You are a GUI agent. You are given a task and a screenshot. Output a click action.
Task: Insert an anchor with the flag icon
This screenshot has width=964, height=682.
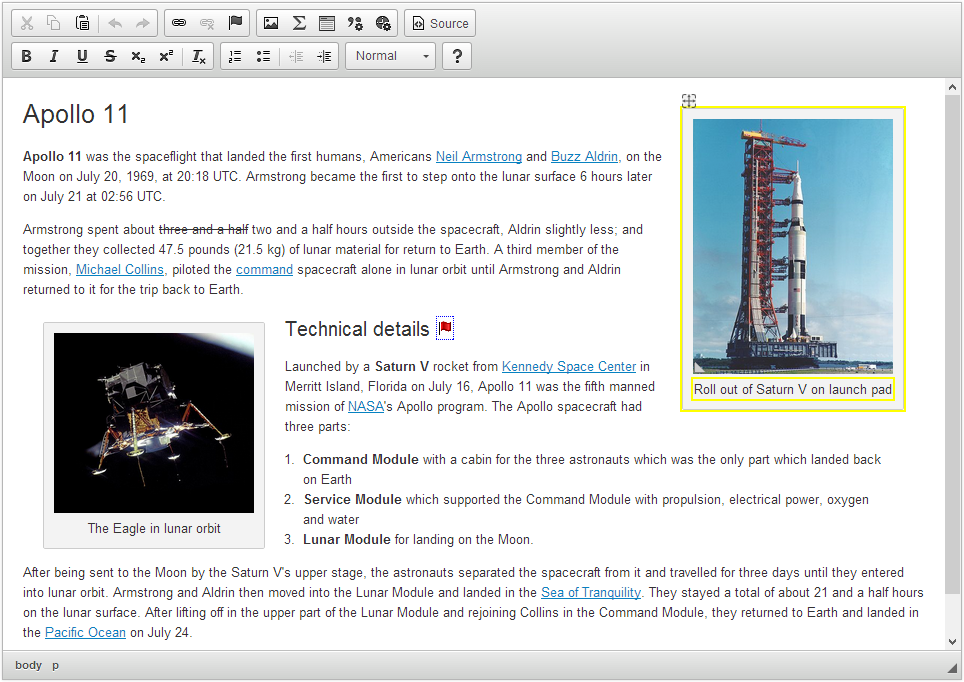click(x=235, y=23)
